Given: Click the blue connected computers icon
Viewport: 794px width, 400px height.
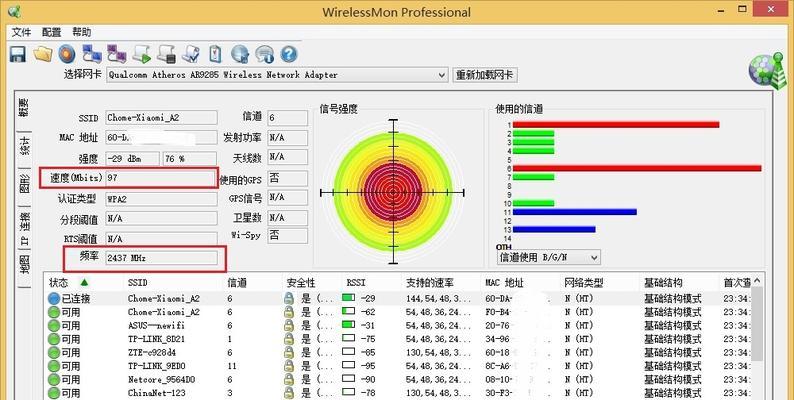Looking at the screenshot, I should pyautogui.click(x=92, y=54).
